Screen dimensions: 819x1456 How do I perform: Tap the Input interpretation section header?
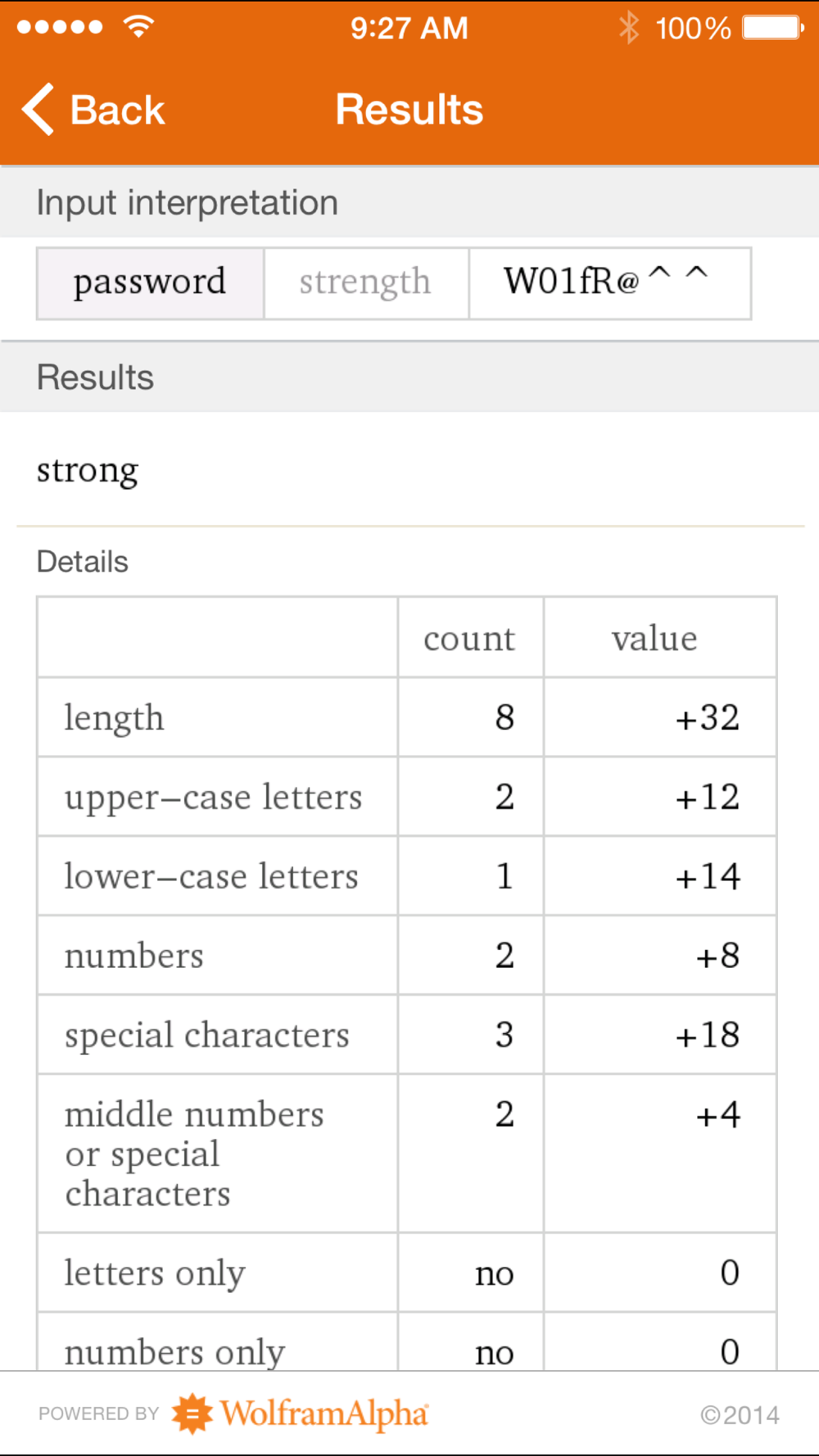tap(409, 202)
